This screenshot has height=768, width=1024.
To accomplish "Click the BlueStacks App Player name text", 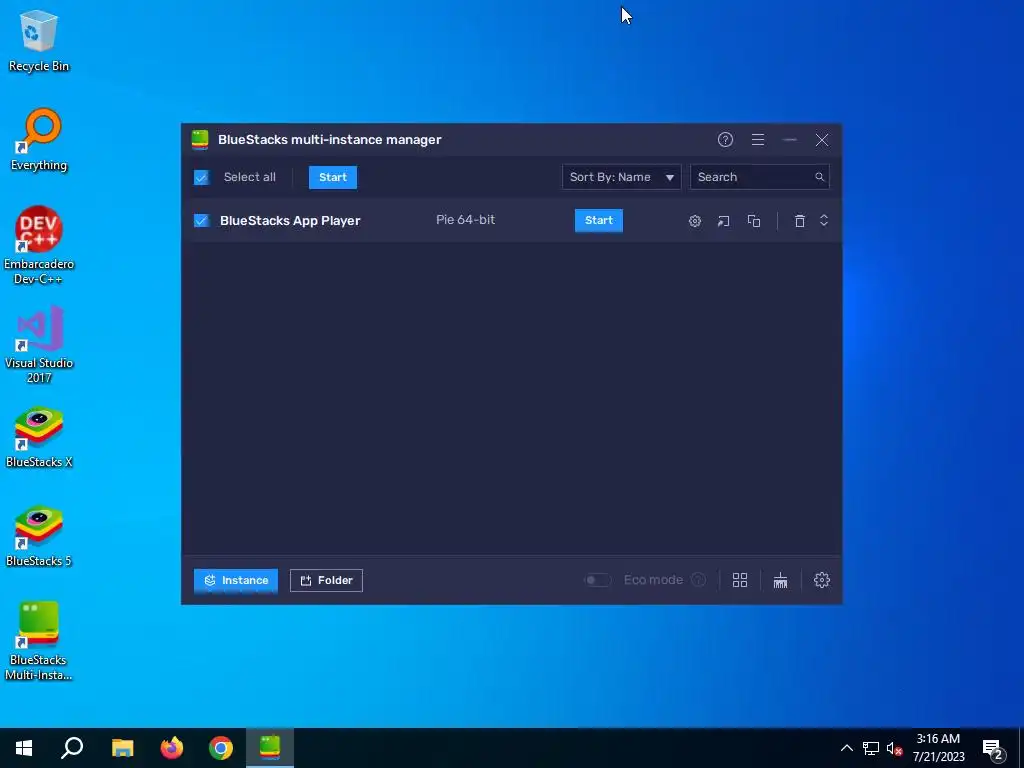I will (x=290, y=221).
